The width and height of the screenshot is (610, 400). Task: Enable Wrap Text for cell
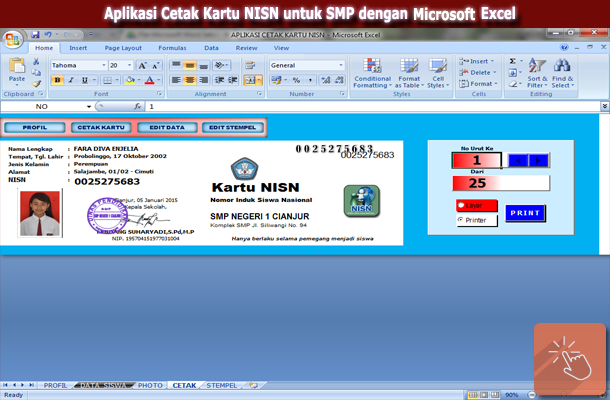pyautogui.click(x=250, y=65)
